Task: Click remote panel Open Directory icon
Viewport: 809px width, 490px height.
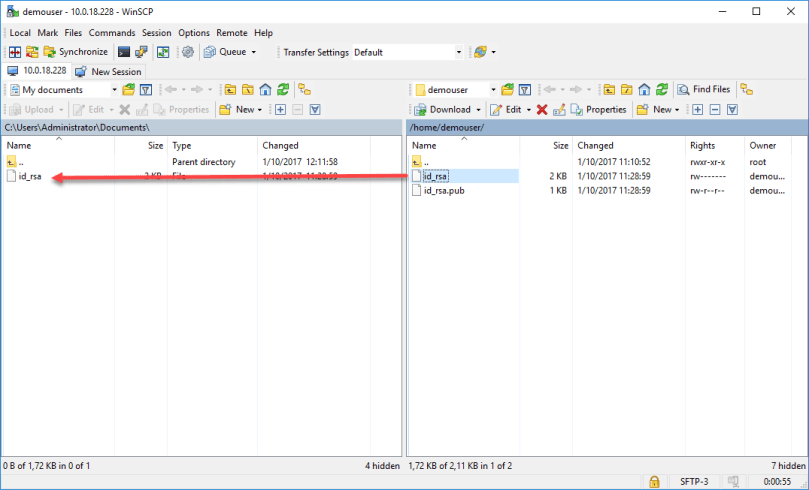Action: [x=508, y=90]
